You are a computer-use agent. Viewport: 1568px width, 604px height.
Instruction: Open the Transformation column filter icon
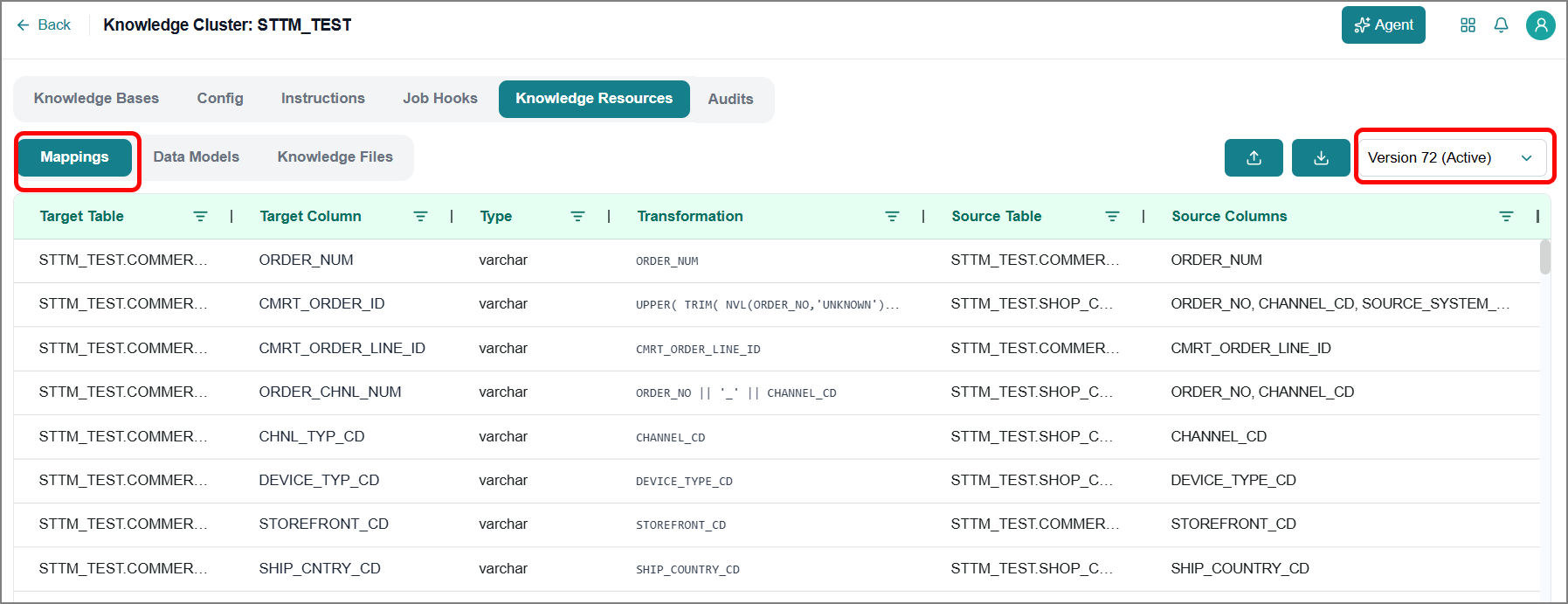[892, 216]
